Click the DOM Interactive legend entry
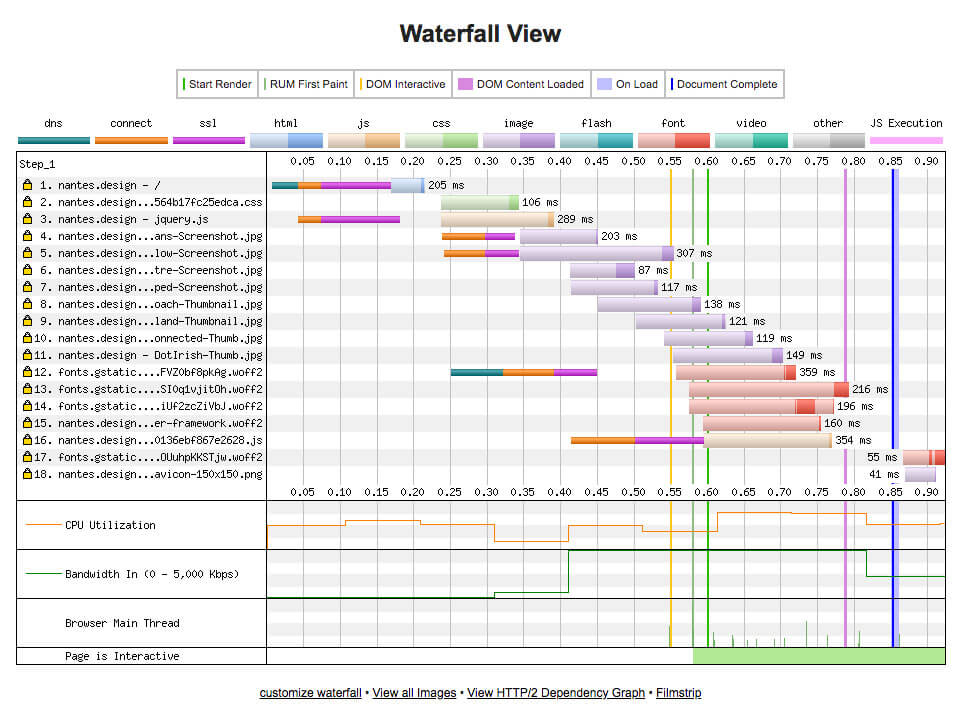Image resolution: width=961 pixels, height=709 pixels. point(403,84)
